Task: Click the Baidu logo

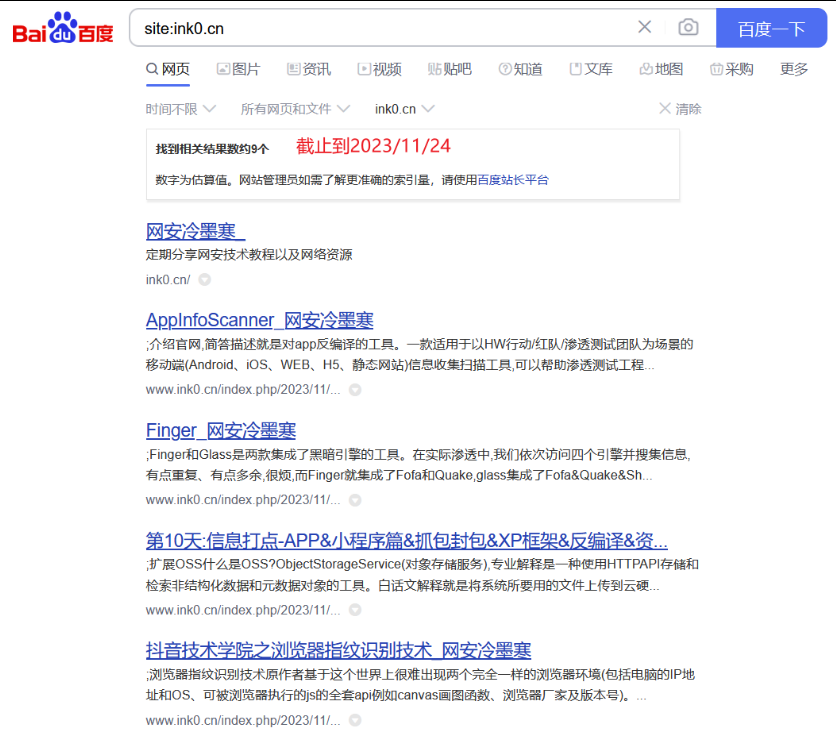Action: [x=62, y=28]
